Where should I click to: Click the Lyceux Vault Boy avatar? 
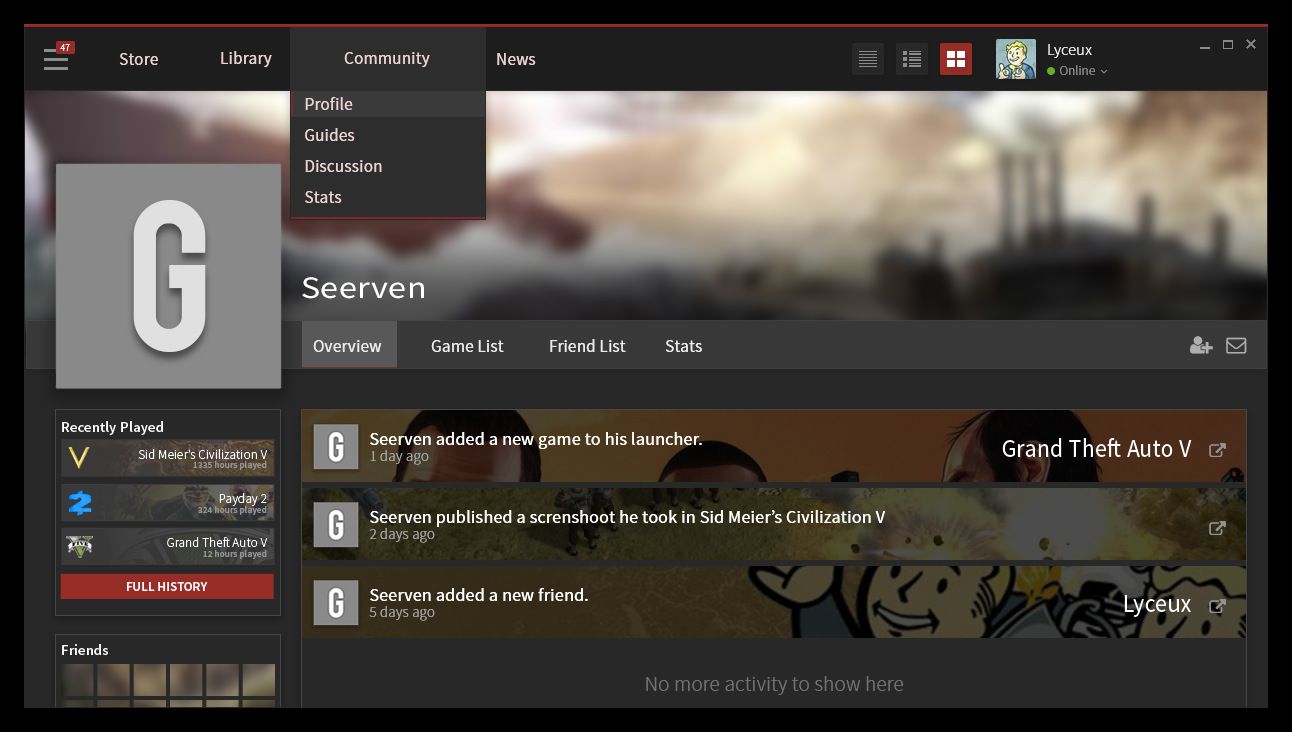click(1016, 59)
